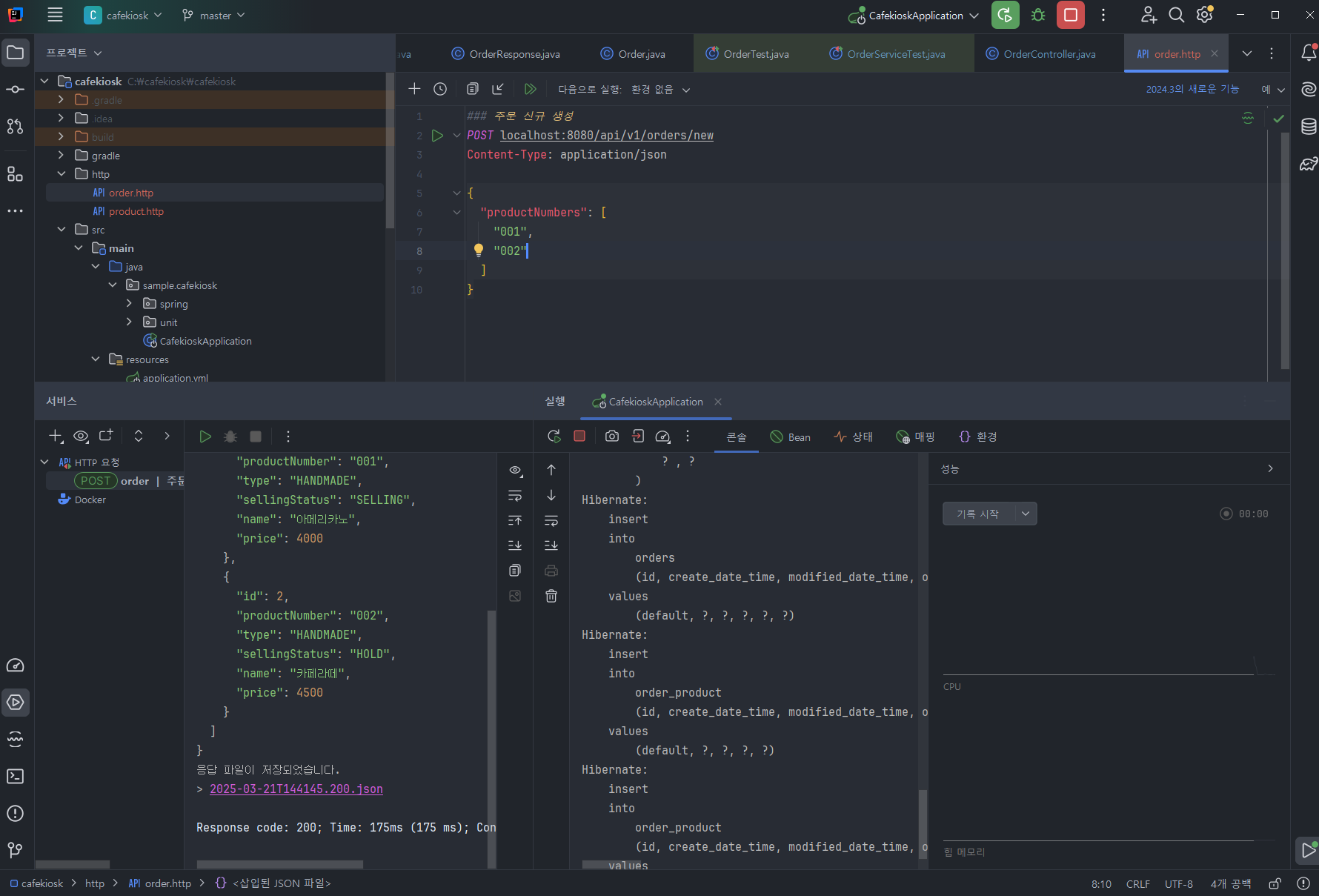Switch to OrderController.java tab
The width and height of the screenshot is (1319, 896).
click(x=1040, y=53)
